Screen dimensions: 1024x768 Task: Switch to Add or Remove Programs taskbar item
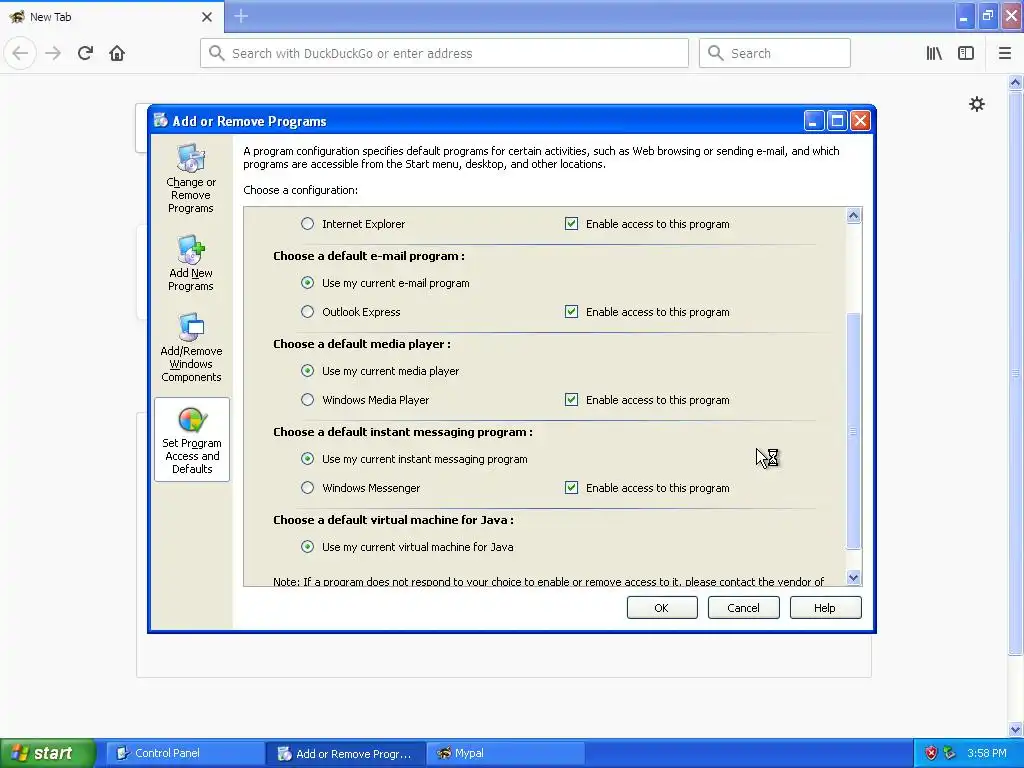tap(346, 753)
